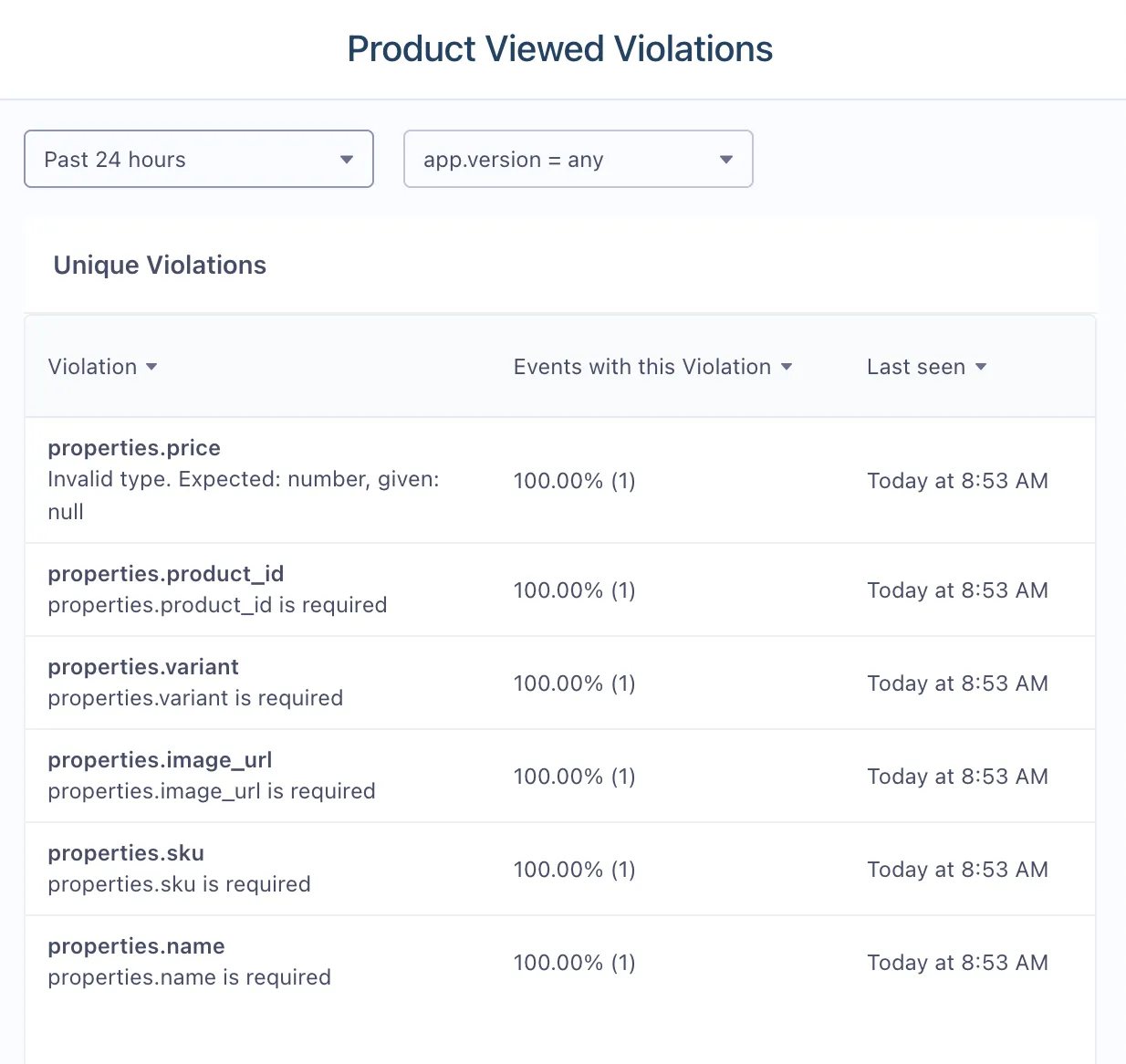1126x1064 pixels.
Task: Click 'properties.product_id is required' description
Action: [x=217, y=605]
